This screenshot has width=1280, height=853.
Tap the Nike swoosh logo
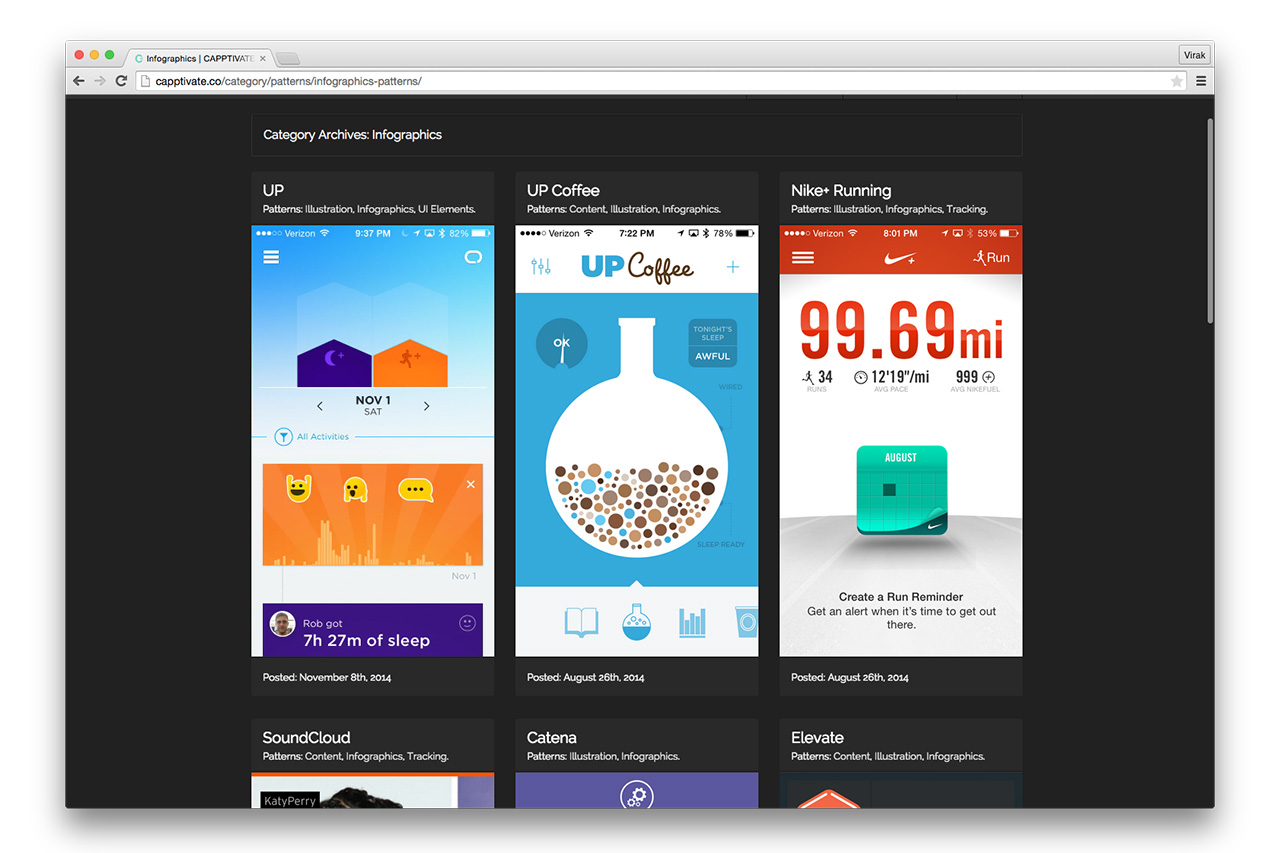coord(901,259)
